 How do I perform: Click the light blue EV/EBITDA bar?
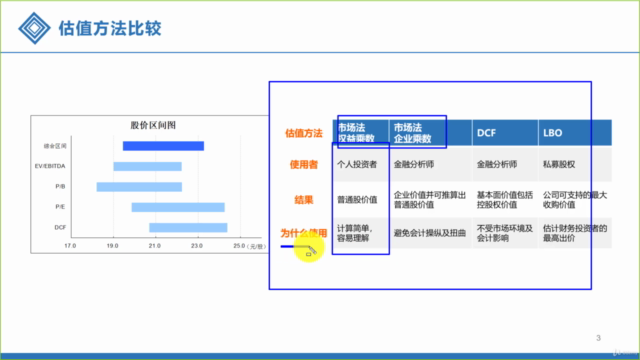(x=147, y=166)
